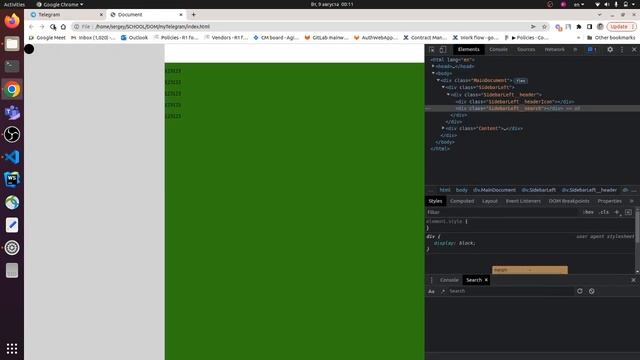Close the drawer Search tab
The width and height of the screenshot is (640, 360).
click(486, 280)
